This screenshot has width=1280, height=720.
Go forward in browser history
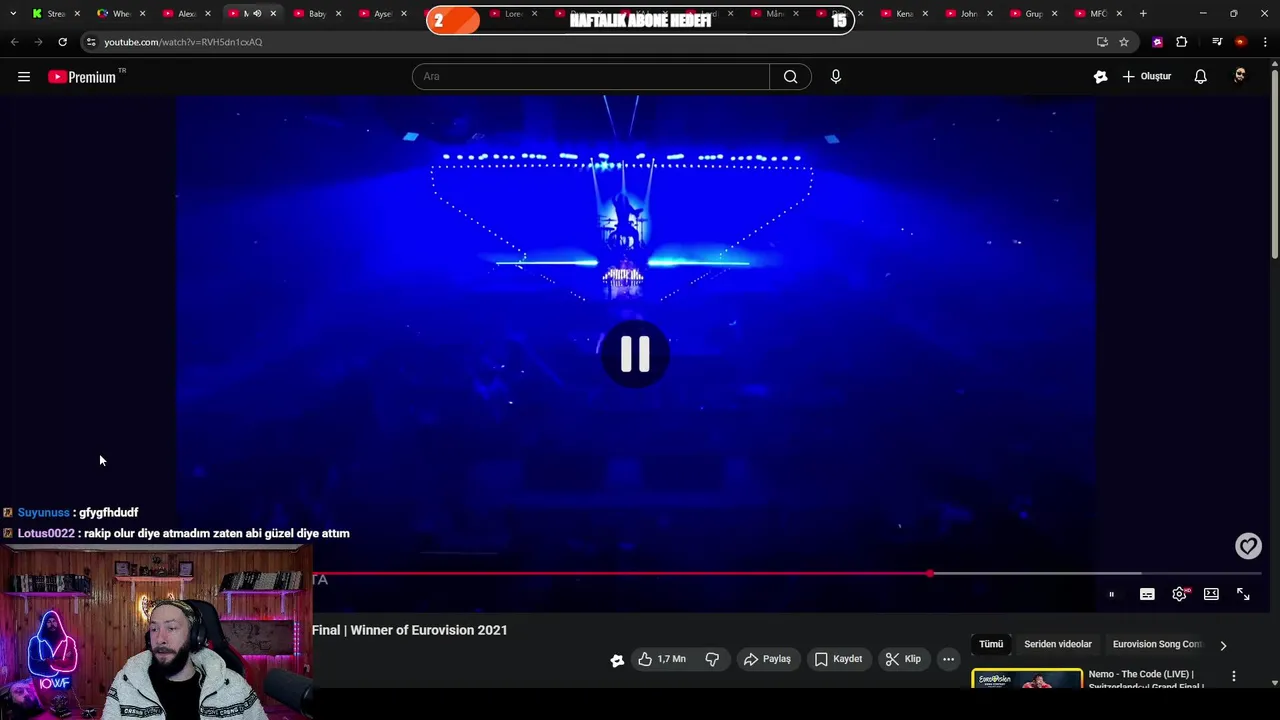tap(38, 42)
